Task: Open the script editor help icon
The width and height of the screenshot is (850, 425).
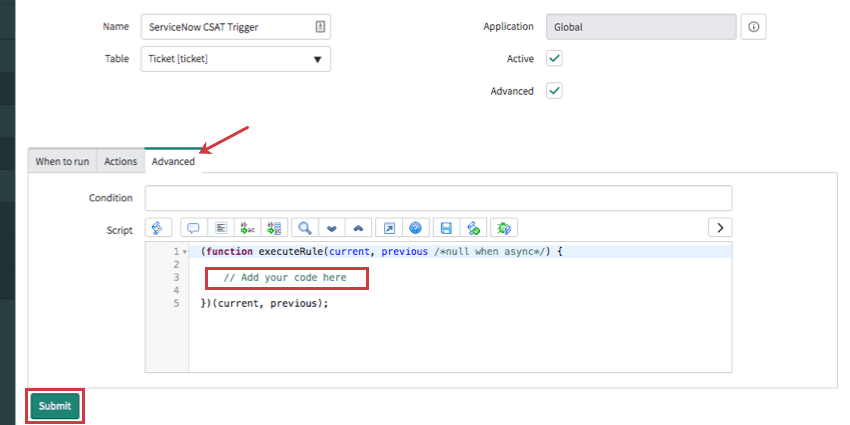Action: 415,228
